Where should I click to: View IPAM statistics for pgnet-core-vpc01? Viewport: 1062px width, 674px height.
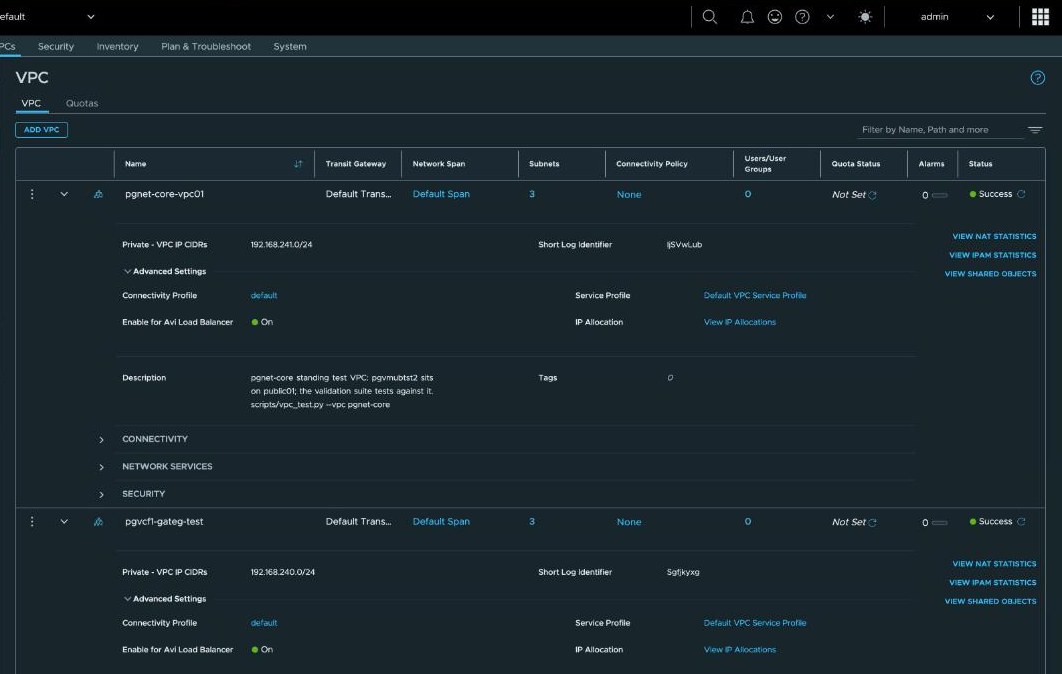pos(992,255)
